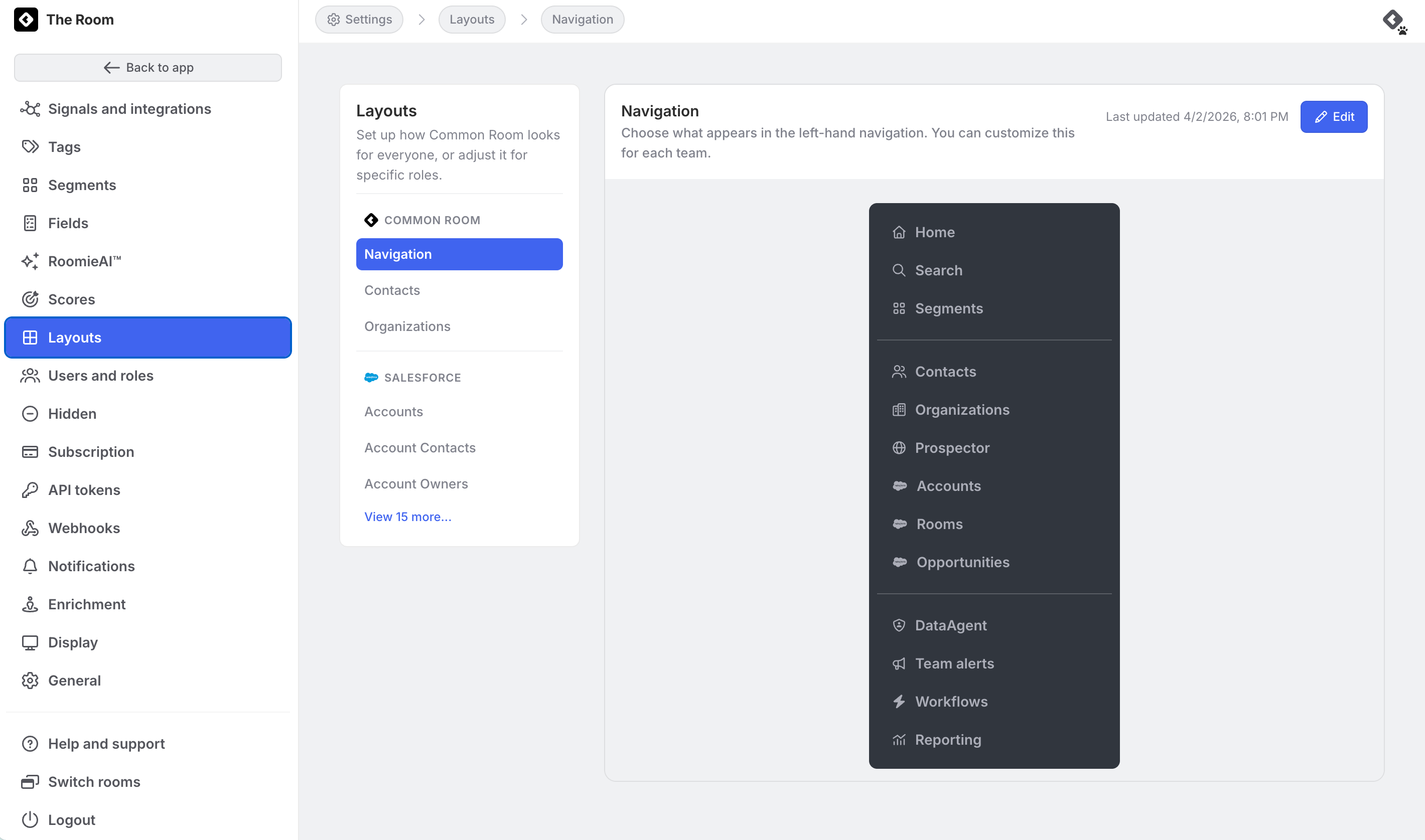Screen dimensions: 1425x840
Task: Select Contacts under Common Room layouts
Action: click(392, 290)
